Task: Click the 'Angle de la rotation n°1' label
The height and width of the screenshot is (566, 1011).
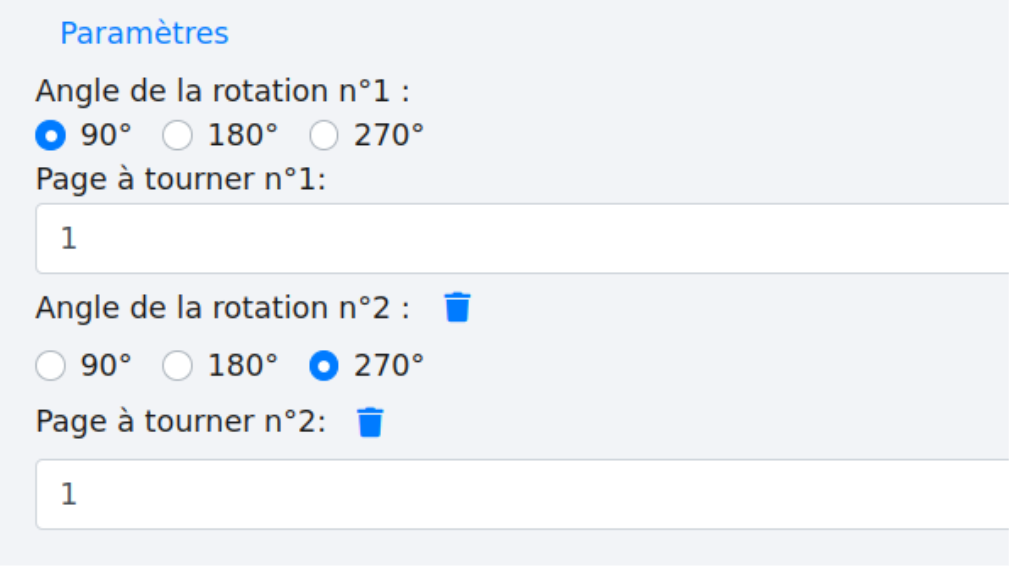Action: 222,91
